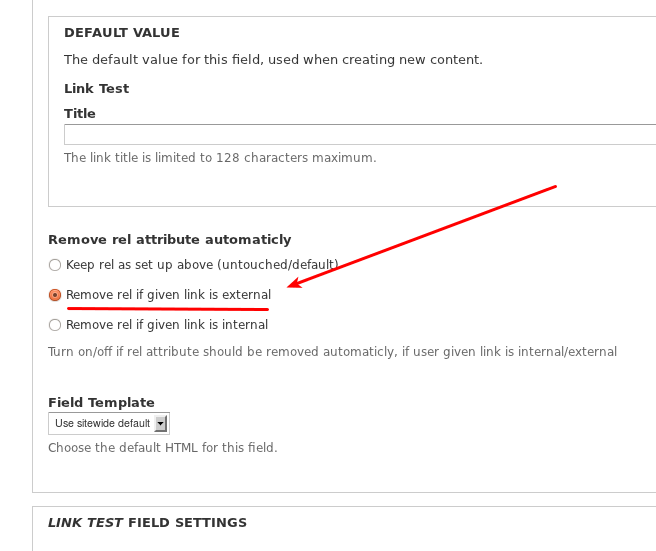Screen dimensions: 656x551
Task: Choose 'Remove rel if given link is external' radio
Action: [55, 295]
